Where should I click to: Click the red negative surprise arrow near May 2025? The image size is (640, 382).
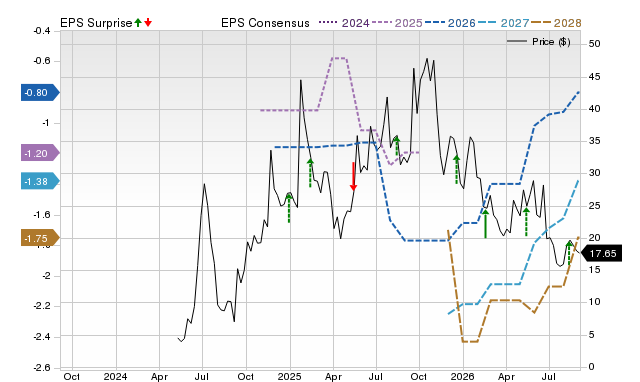point(353,176)
